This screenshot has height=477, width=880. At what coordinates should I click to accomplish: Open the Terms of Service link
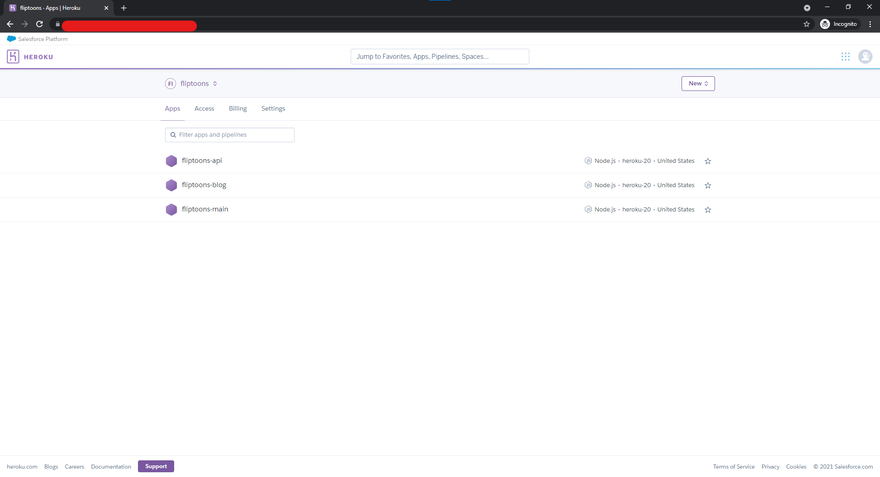(734, 466)
